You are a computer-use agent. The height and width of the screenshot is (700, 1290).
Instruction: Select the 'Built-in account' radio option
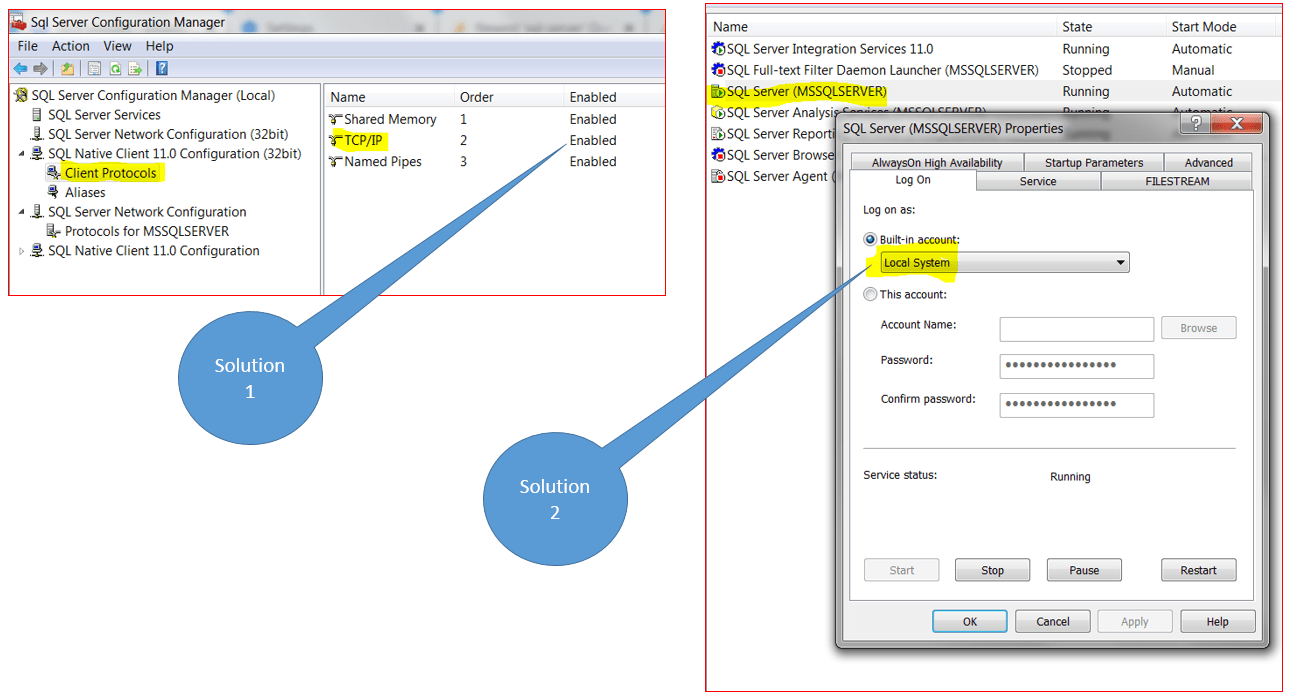click(x=871, y=239)
